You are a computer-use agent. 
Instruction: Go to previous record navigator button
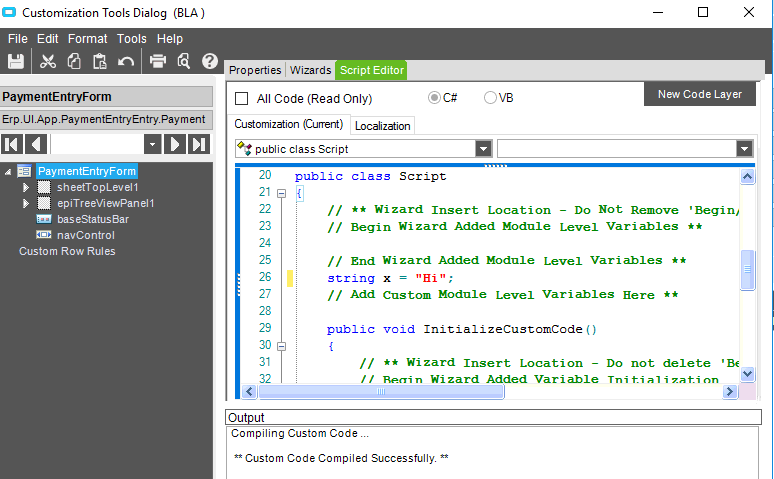point(36,145)
